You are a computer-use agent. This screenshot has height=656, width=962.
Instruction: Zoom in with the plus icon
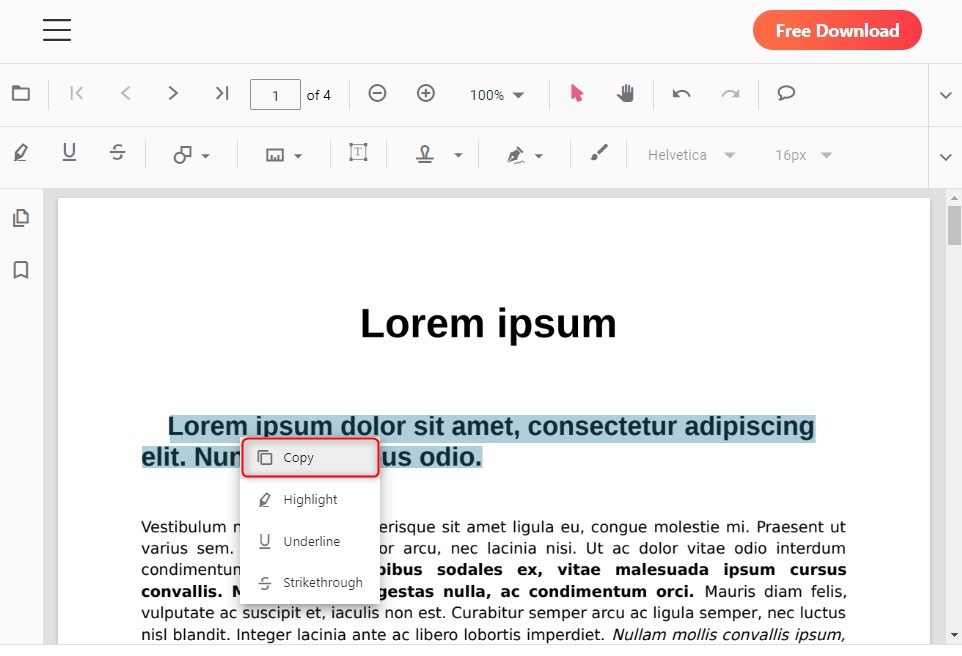click(426, 94)
